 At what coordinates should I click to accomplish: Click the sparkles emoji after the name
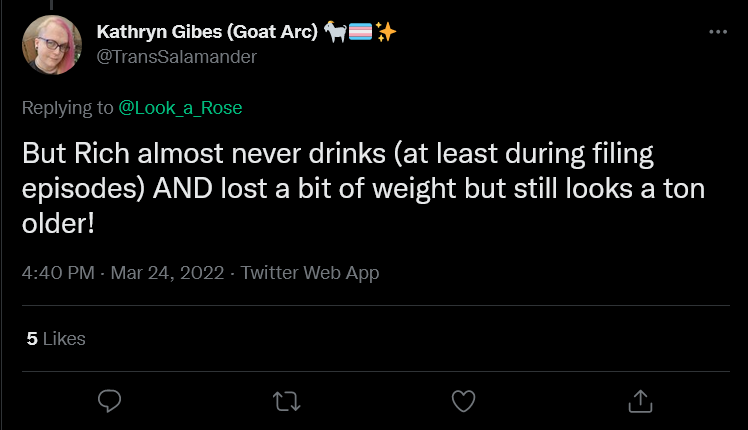385,32
